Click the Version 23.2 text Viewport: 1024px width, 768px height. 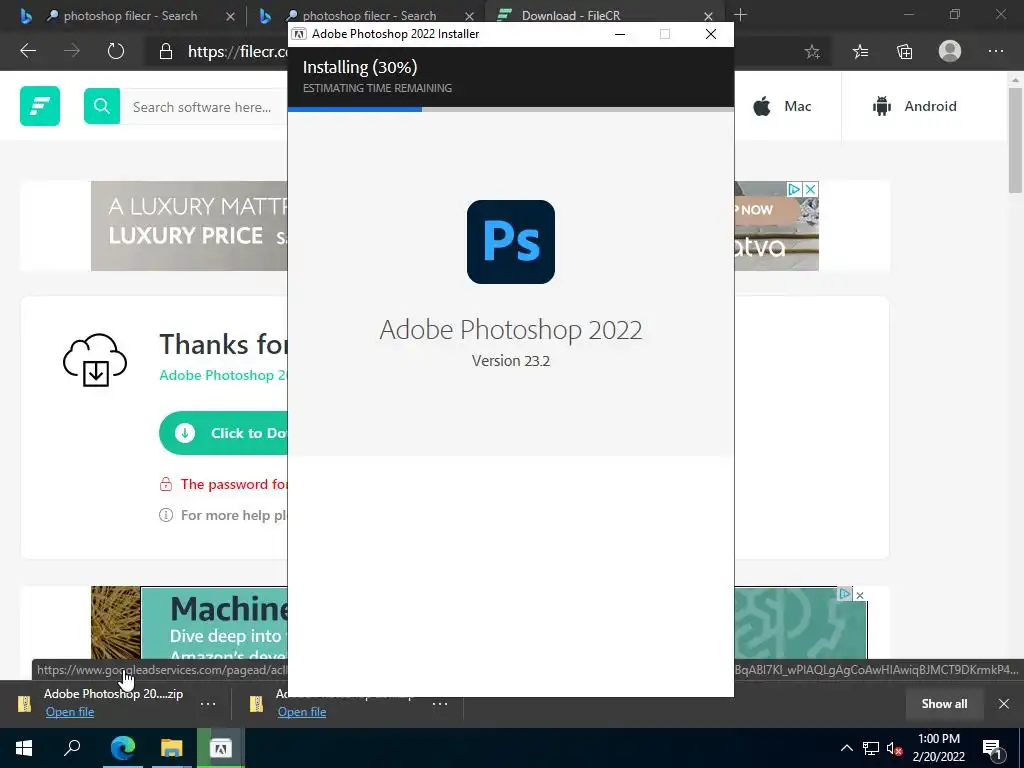pyautogui.click(x=511, y=360)
